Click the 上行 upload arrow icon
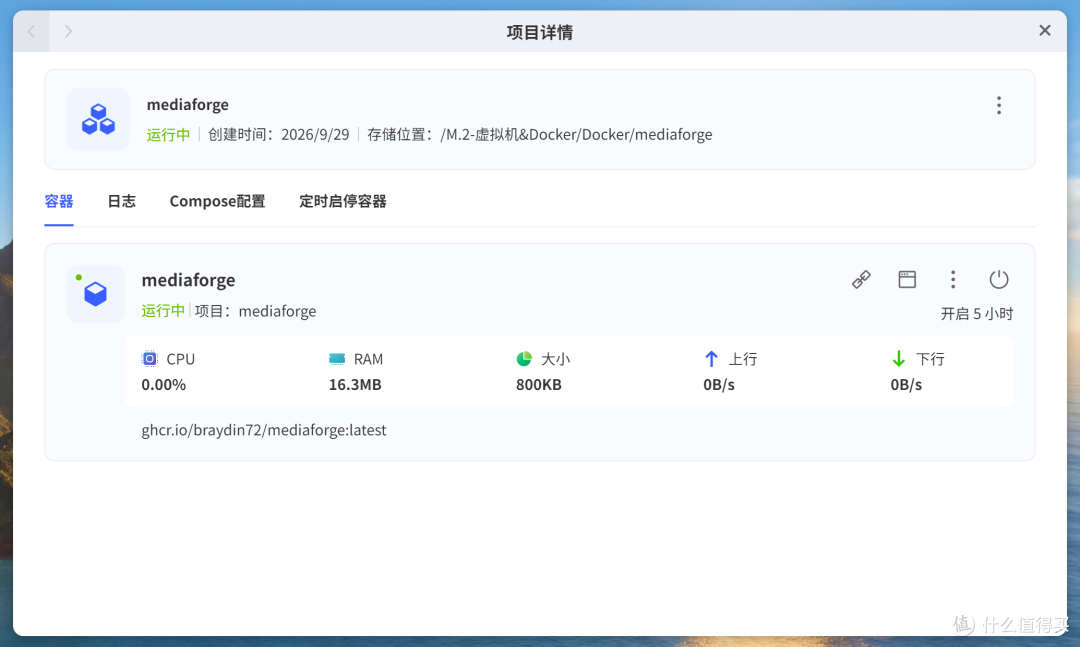 712,359
